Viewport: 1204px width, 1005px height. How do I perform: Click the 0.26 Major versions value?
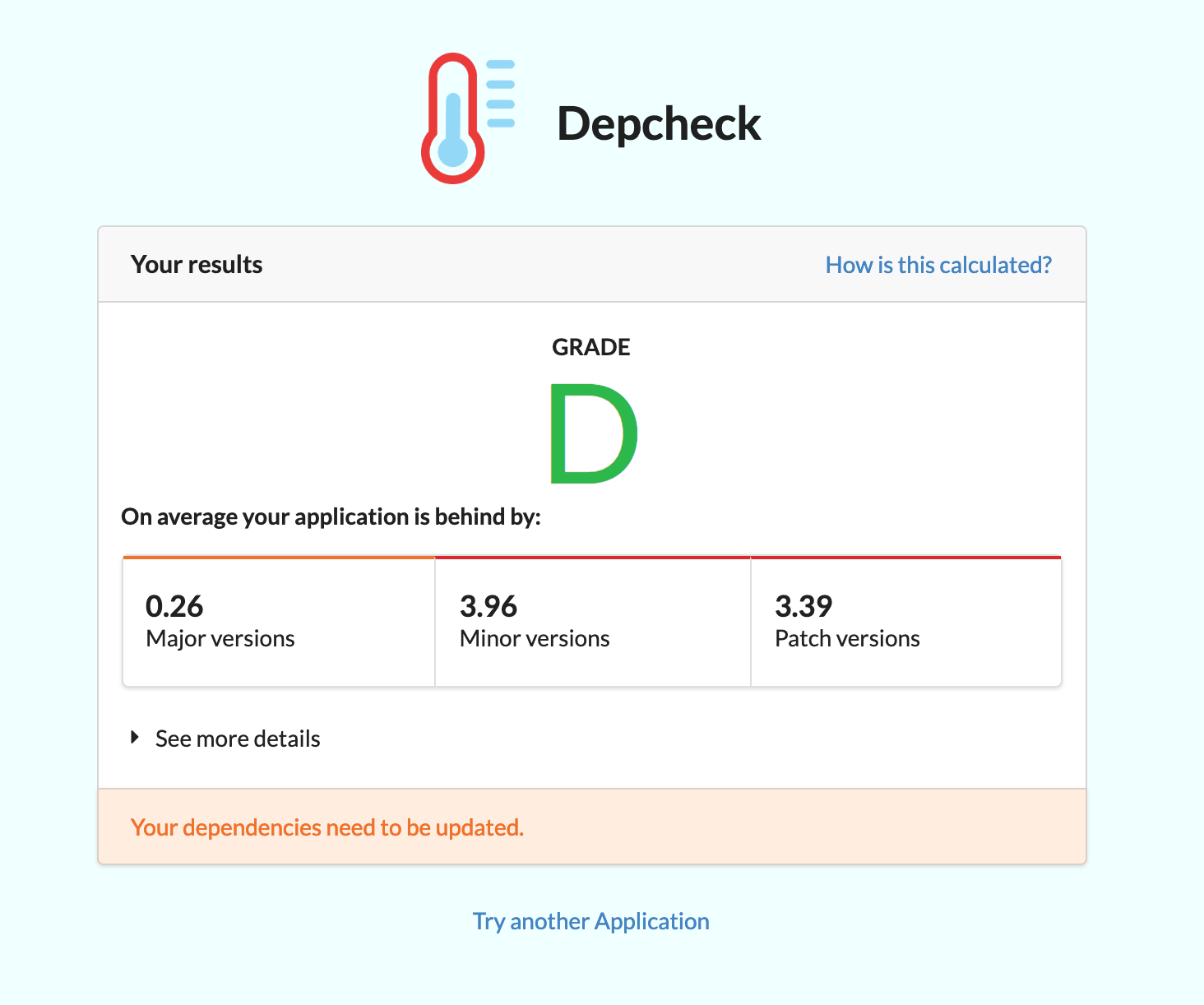point(174,606)
